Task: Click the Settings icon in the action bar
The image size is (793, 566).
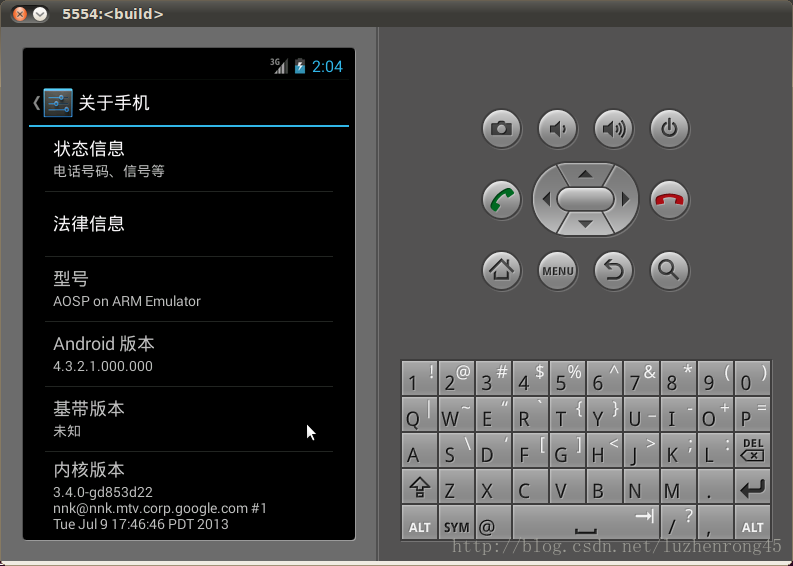Action: coord(58,103)
